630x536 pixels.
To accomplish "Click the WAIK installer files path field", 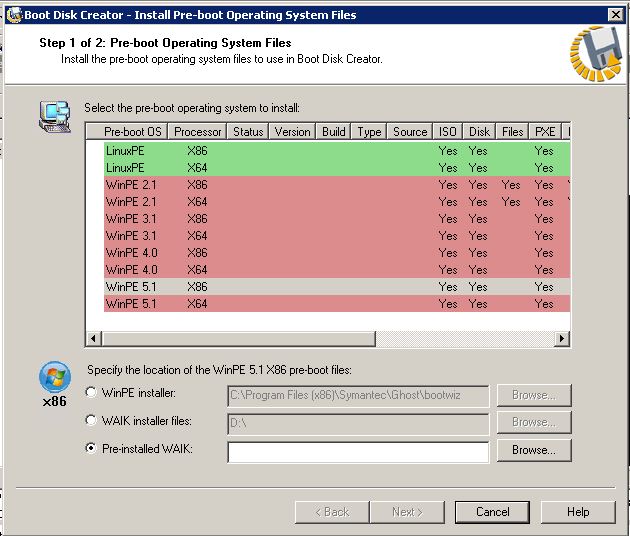I will click(358, 423).
